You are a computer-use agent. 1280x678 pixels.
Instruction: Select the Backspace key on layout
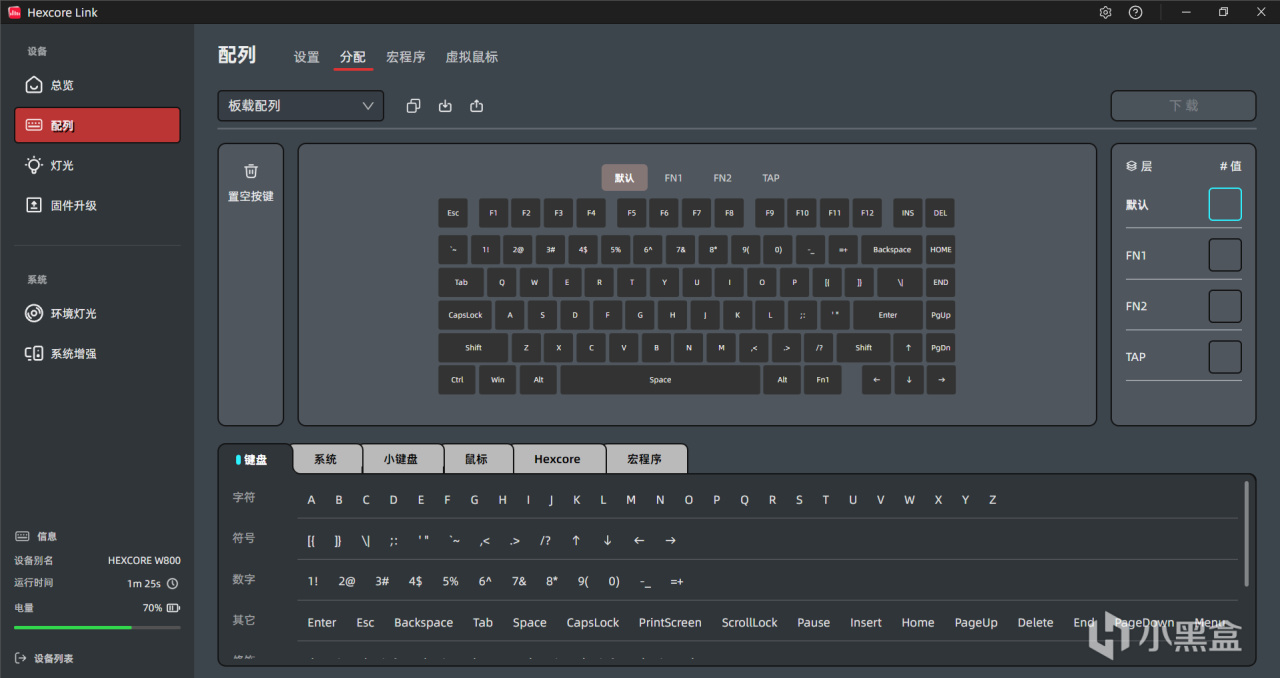[x=892, y=250]
